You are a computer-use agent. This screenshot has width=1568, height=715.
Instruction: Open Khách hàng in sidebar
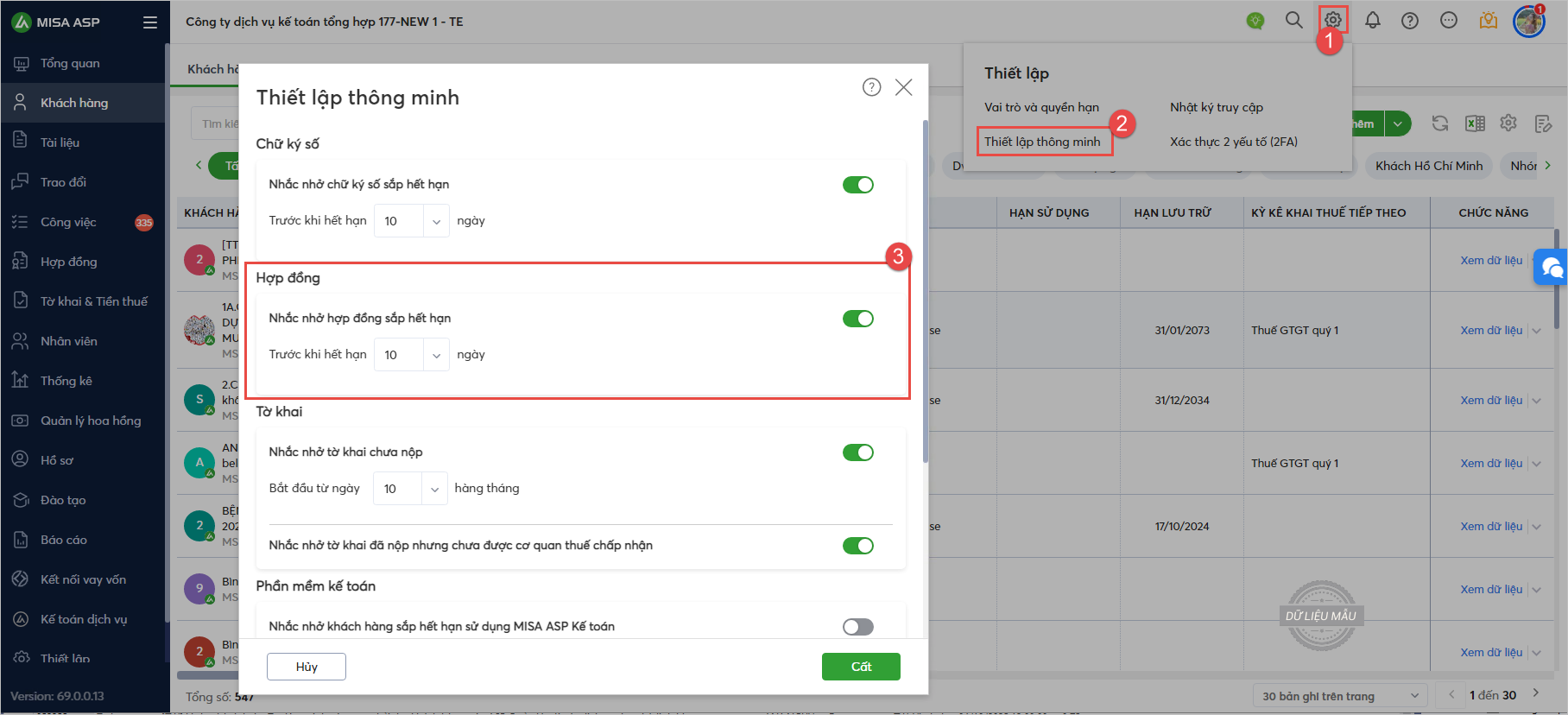(82, 103)
